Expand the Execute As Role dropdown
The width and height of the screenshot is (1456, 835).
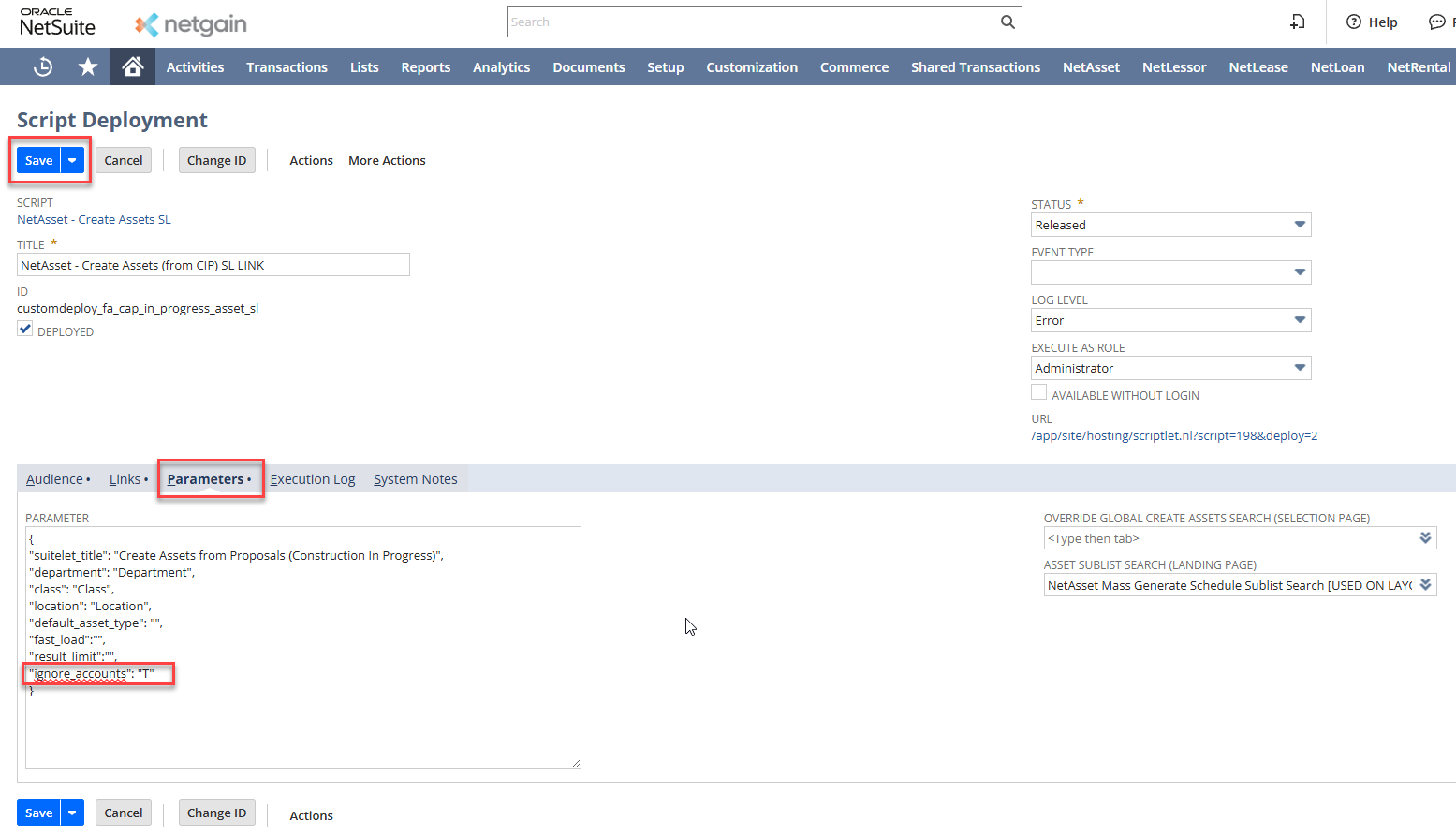click(x=1170, y=368)
